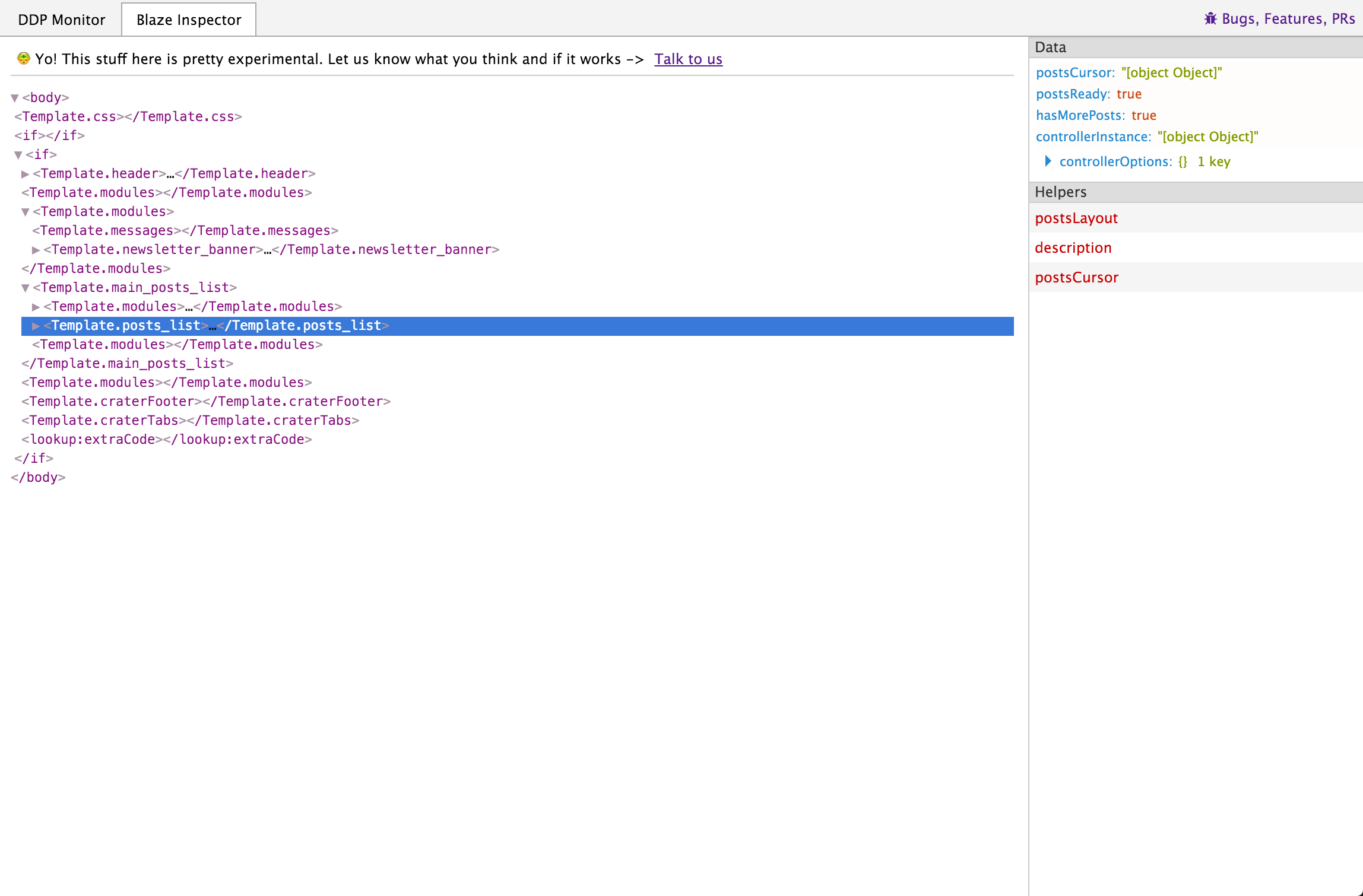Click the emoji face icon in the notice

[x=23, y=58]
